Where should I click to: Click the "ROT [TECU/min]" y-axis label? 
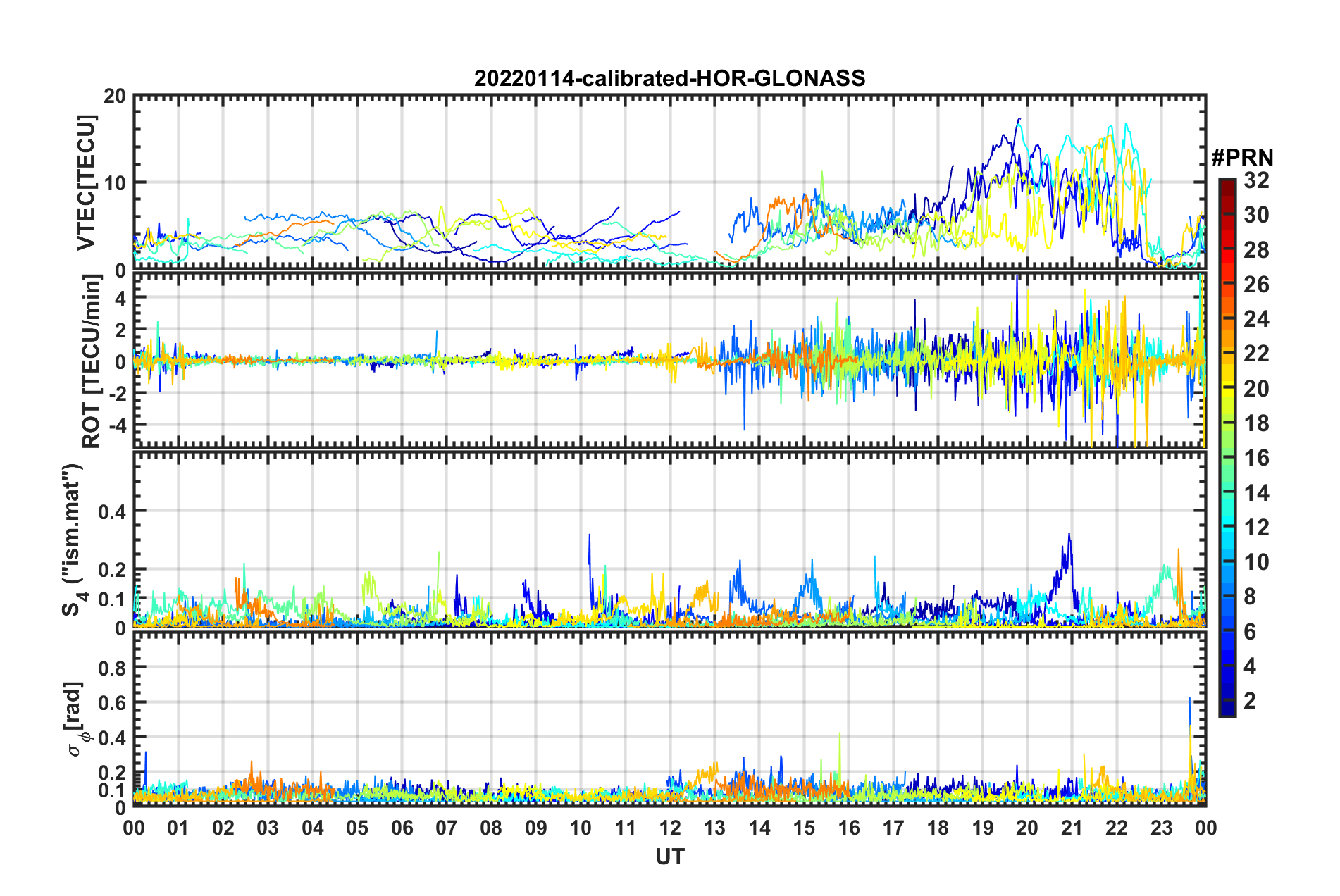pyautogui.click(x=91, y=361)
